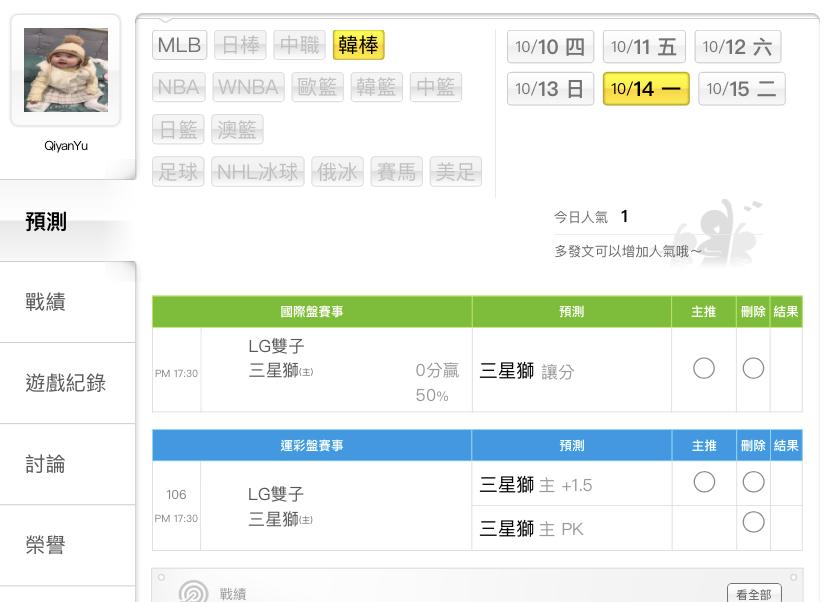Image resolution: width=828 pixels, height=602 pixels.
Task: Select the NBA league filter
Action: [179, 87]
